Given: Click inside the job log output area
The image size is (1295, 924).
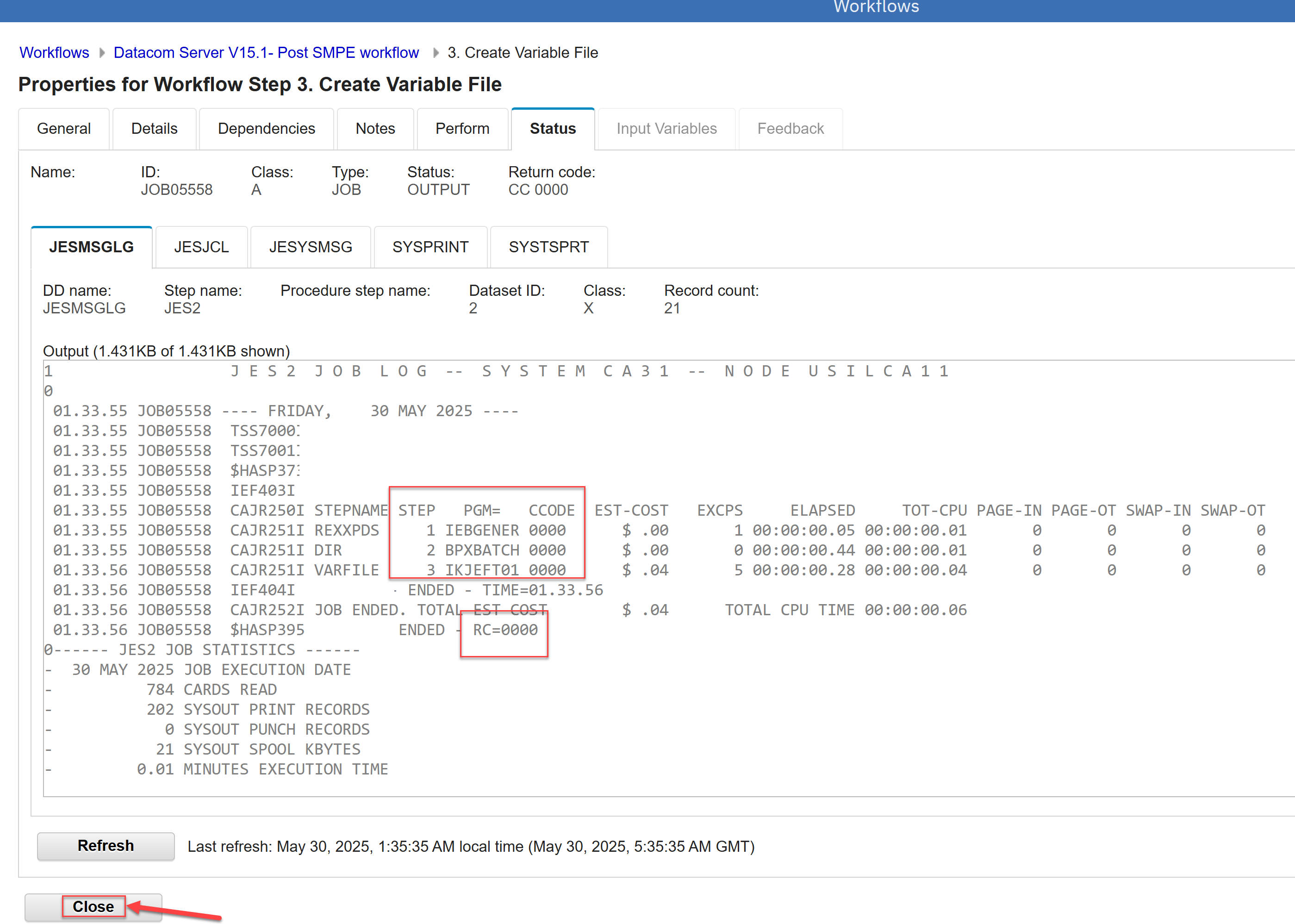Looking at the screenshot, I should [683, 711].
